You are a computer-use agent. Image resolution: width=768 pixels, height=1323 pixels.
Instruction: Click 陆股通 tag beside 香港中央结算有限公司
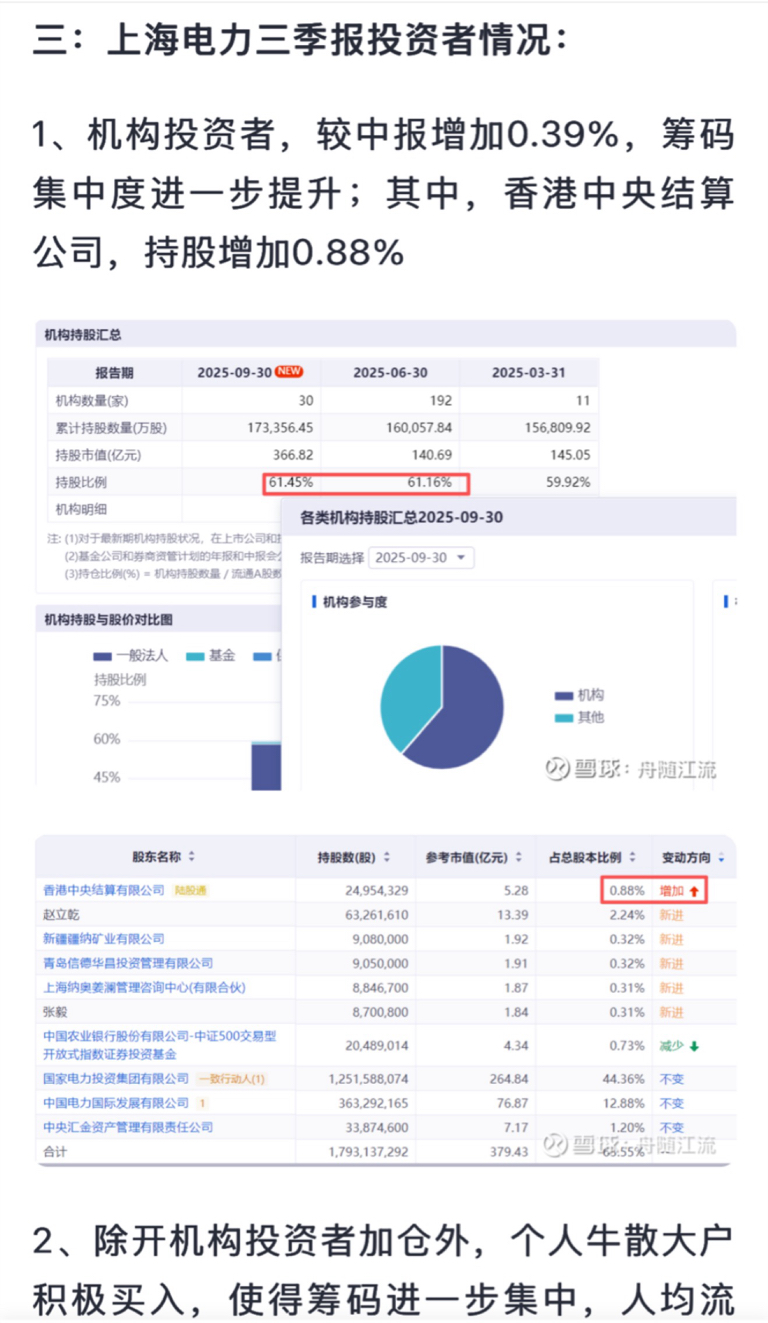(x=191, y=890)
